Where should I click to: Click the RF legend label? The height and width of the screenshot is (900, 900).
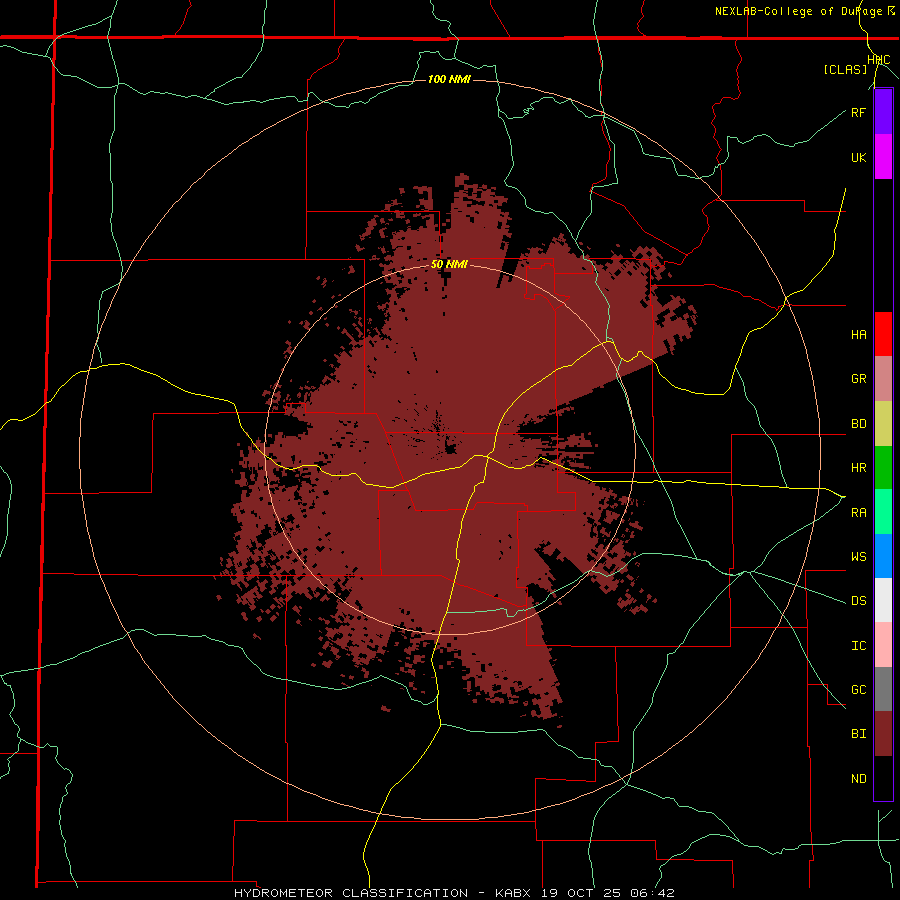[x=858, y=112]
